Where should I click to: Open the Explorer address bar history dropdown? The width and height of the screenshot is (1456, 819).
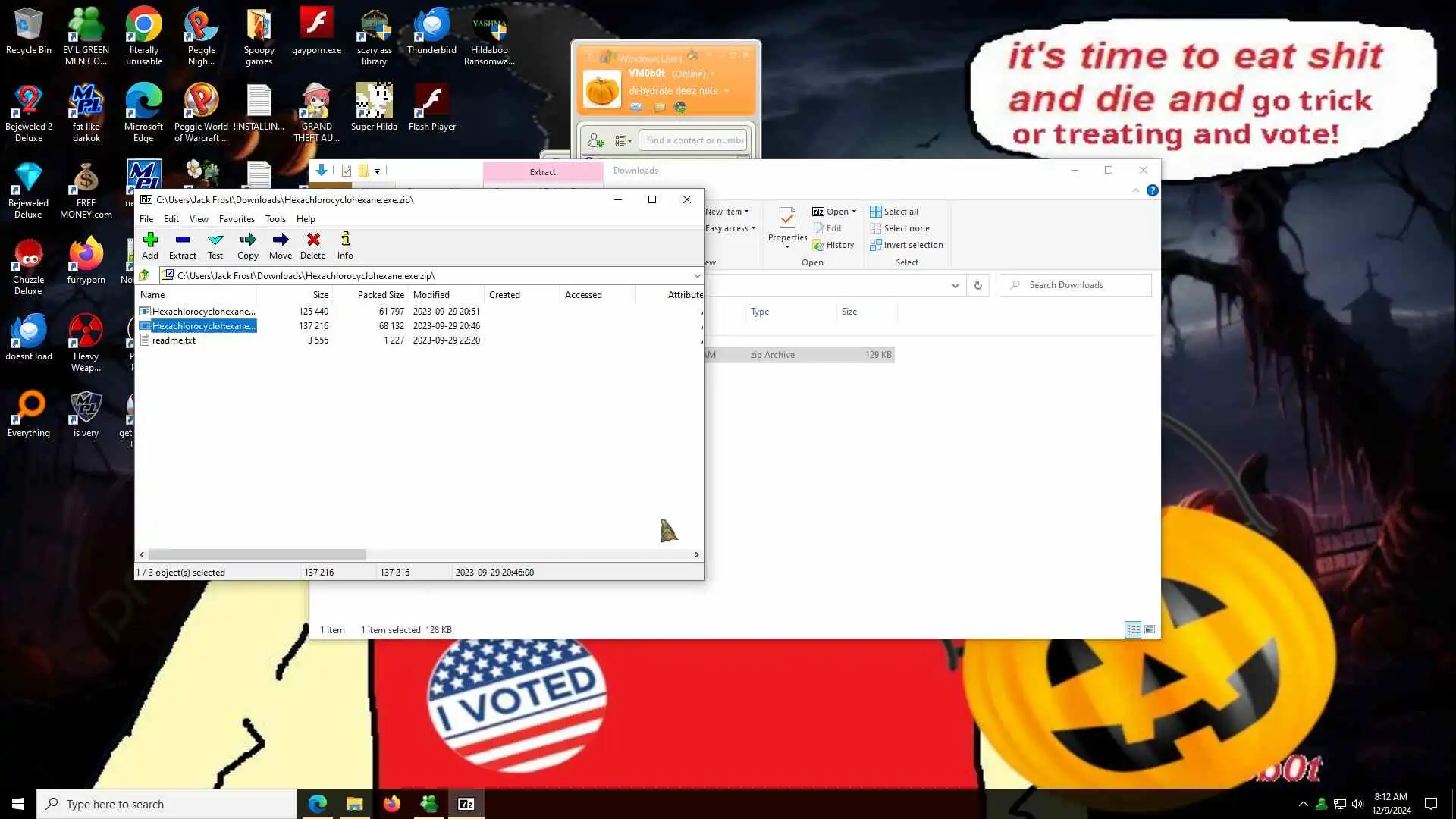[x=955, y=285]
